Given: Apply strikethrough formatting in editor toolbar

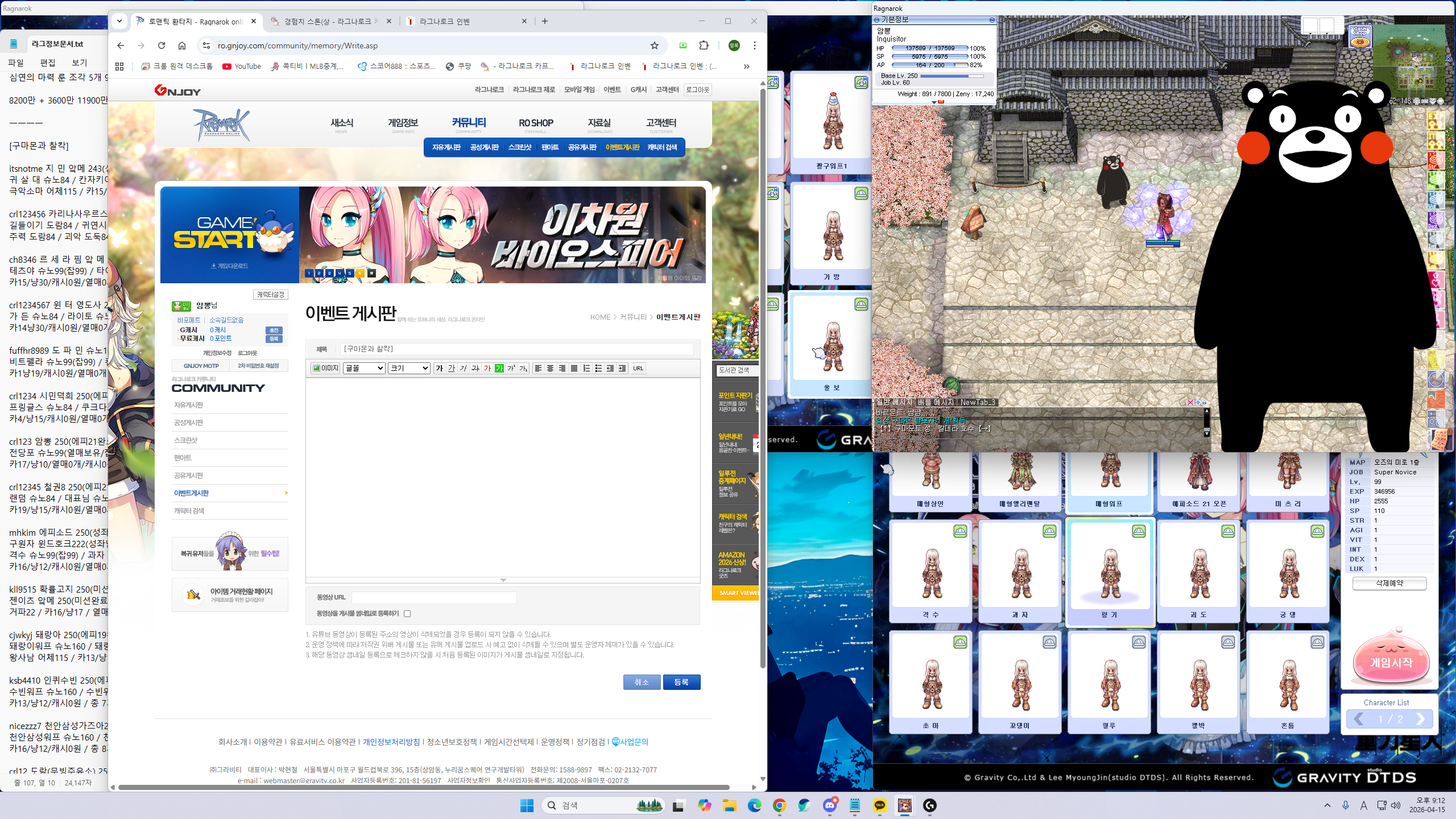Looking at the screenshot, I should (475, 368).
